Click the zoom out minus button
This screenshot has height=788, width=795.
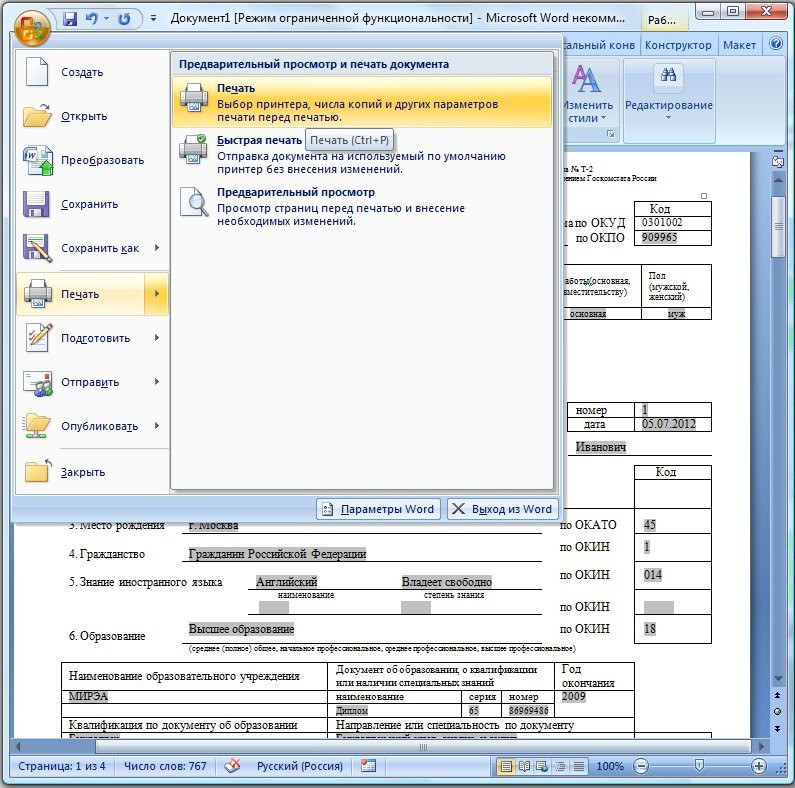point(641,766)
